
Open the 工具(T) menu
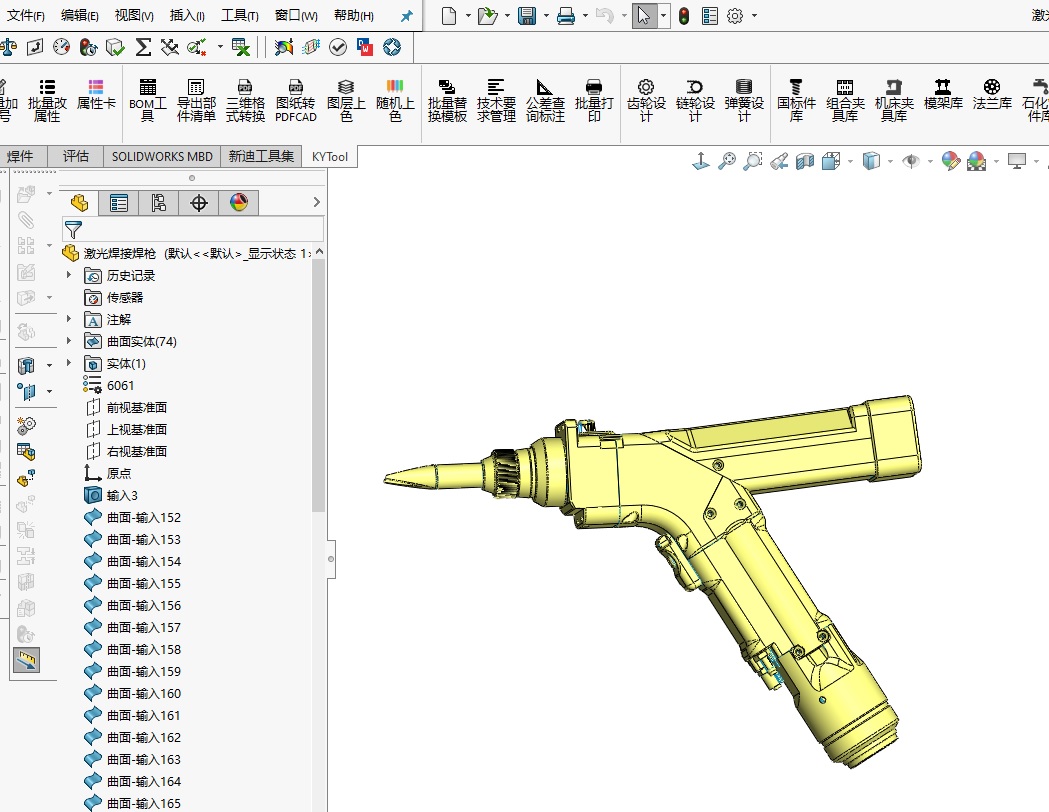tap(239, 16)
